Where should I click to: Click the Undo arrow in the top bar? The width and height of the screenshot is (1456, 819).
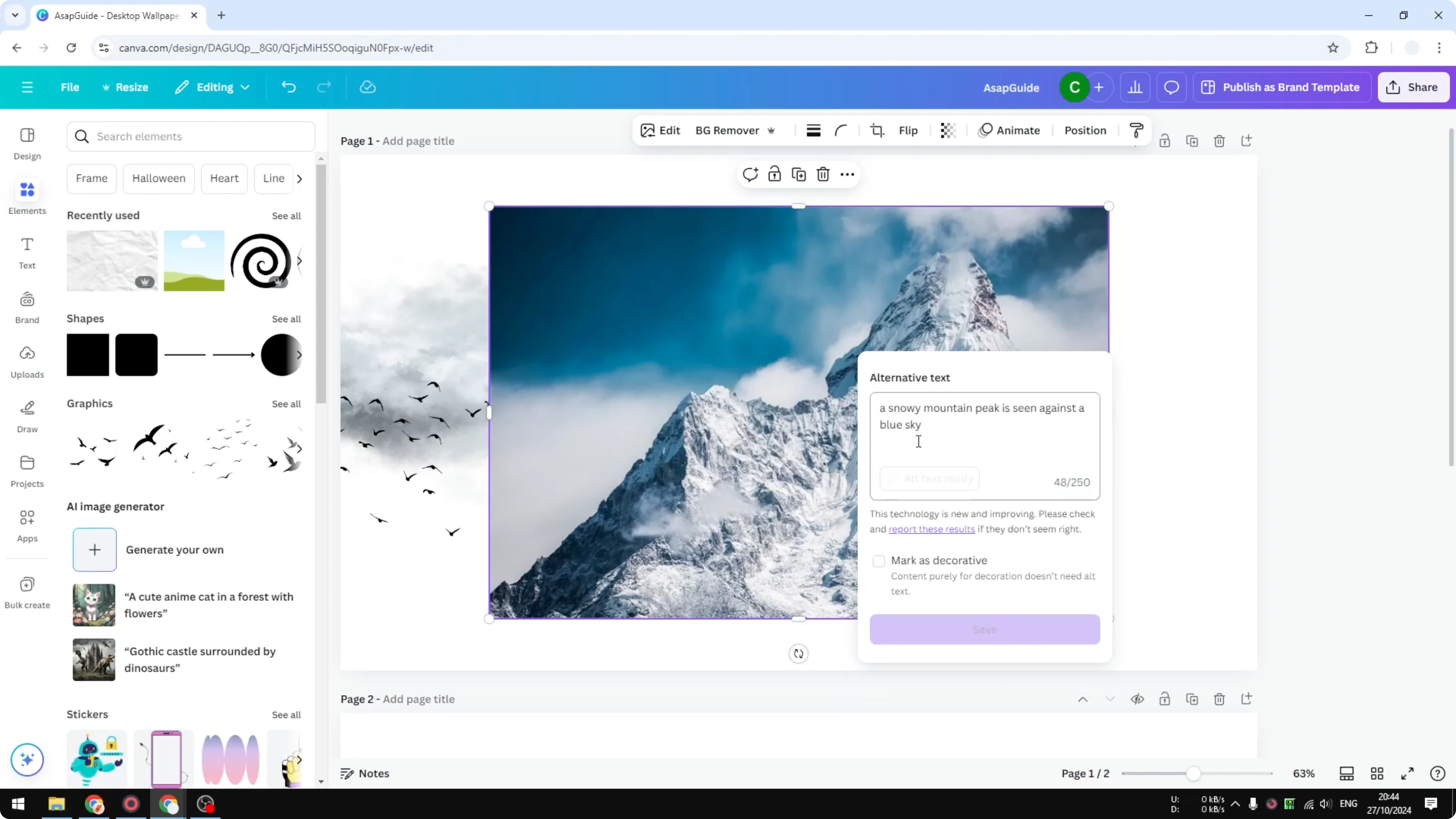pos(288,87)
